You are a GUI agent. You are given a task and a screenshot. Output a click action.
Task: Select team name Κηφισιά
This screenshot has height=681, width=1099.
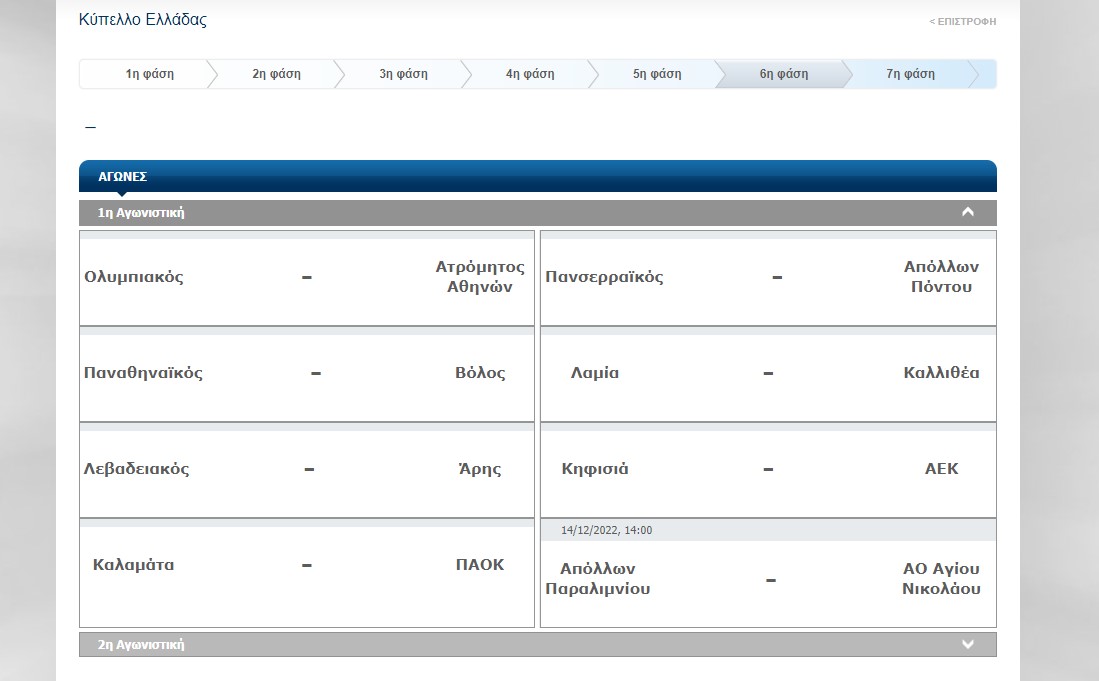point(594,469)
